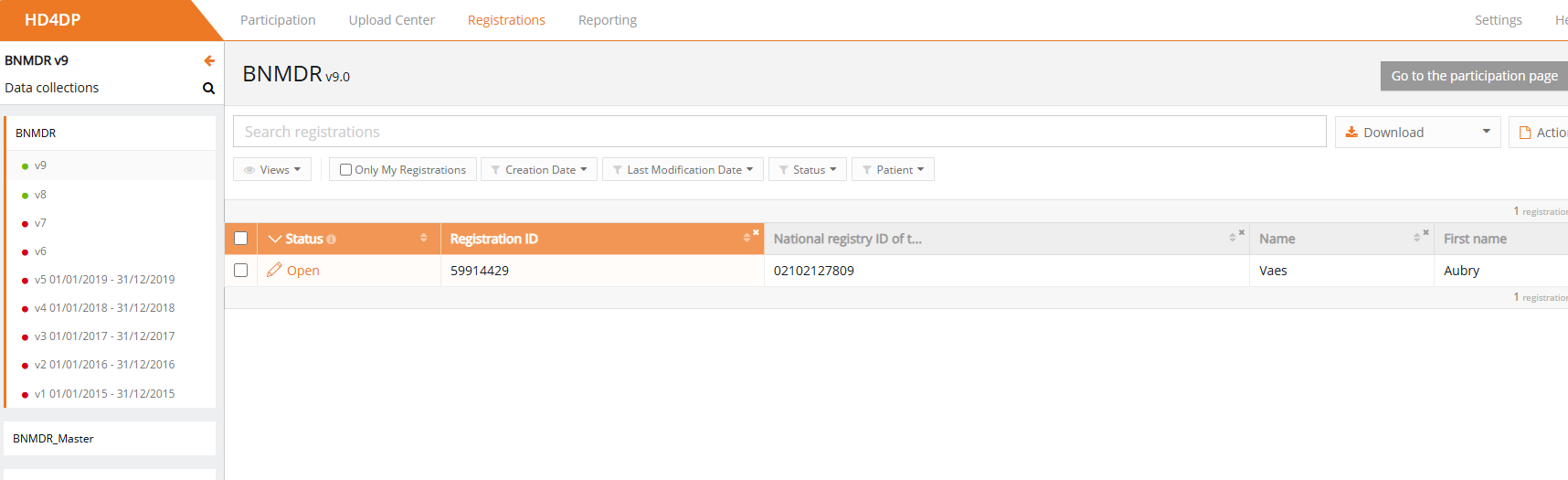This screenshot has width=1568, height=480.
Task: Click the sort arrows in Status column
Action: click(424, 238)
